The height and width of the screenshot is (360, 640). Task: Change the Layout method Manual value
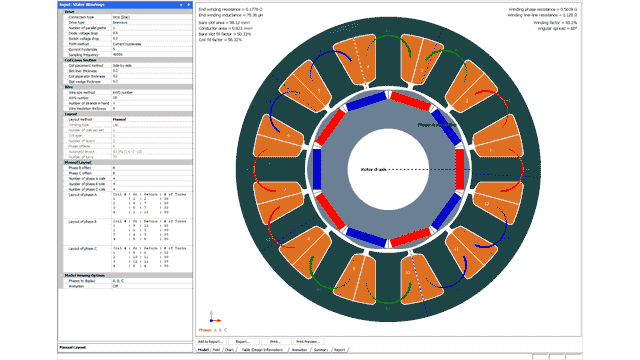click(x=151, y=119)
